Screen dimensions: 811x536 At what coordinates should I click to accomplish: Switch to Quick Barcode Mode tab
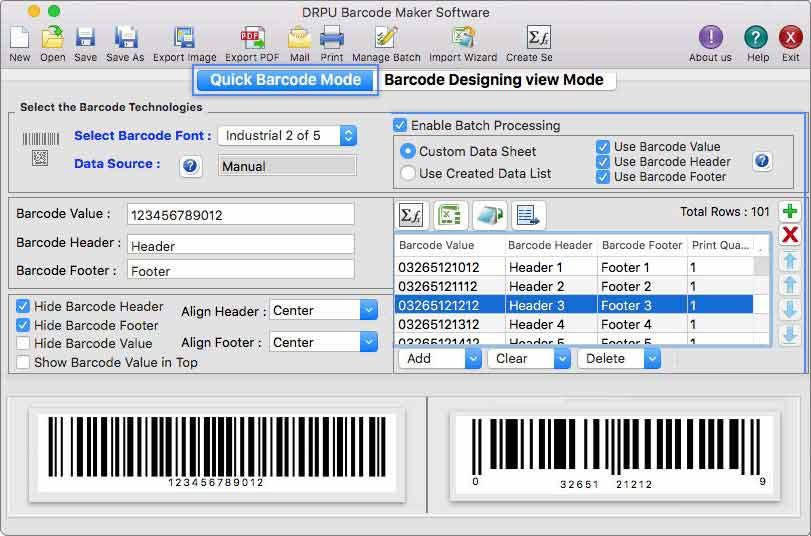tap(286, 80)
